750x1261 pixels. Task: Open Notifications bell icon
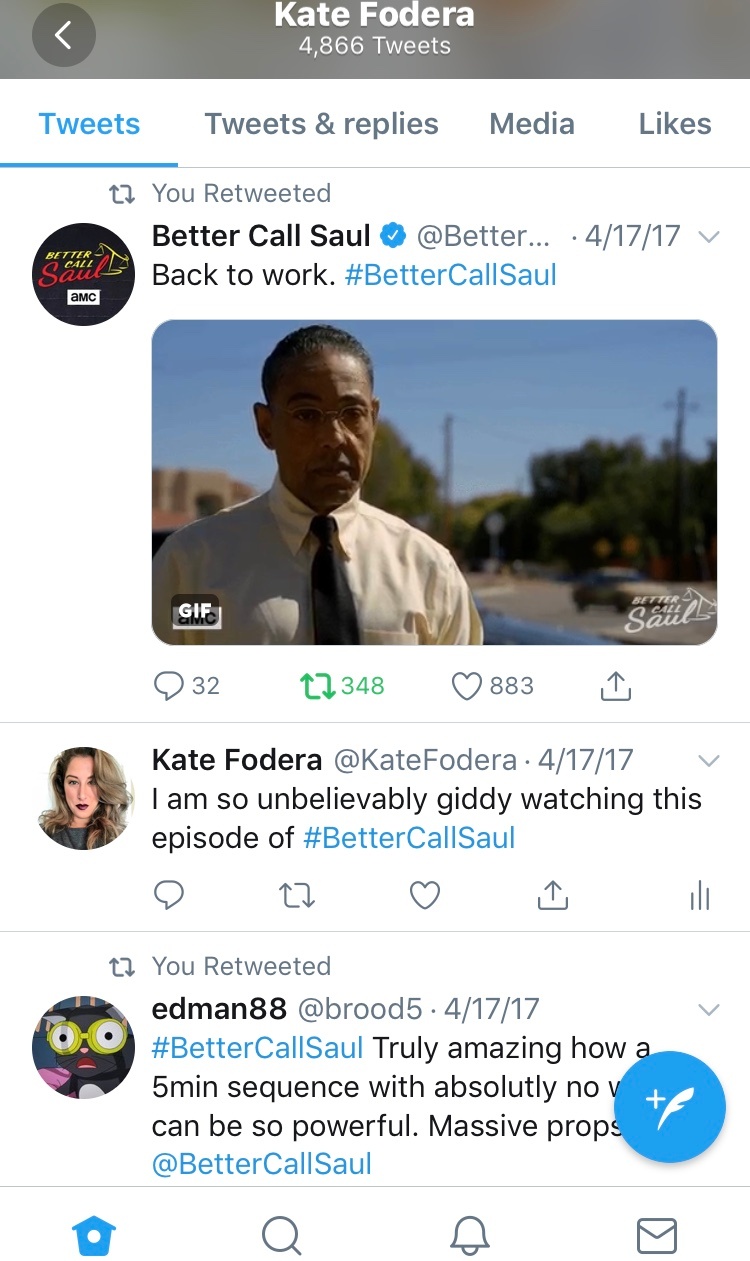coord(469,1236)
